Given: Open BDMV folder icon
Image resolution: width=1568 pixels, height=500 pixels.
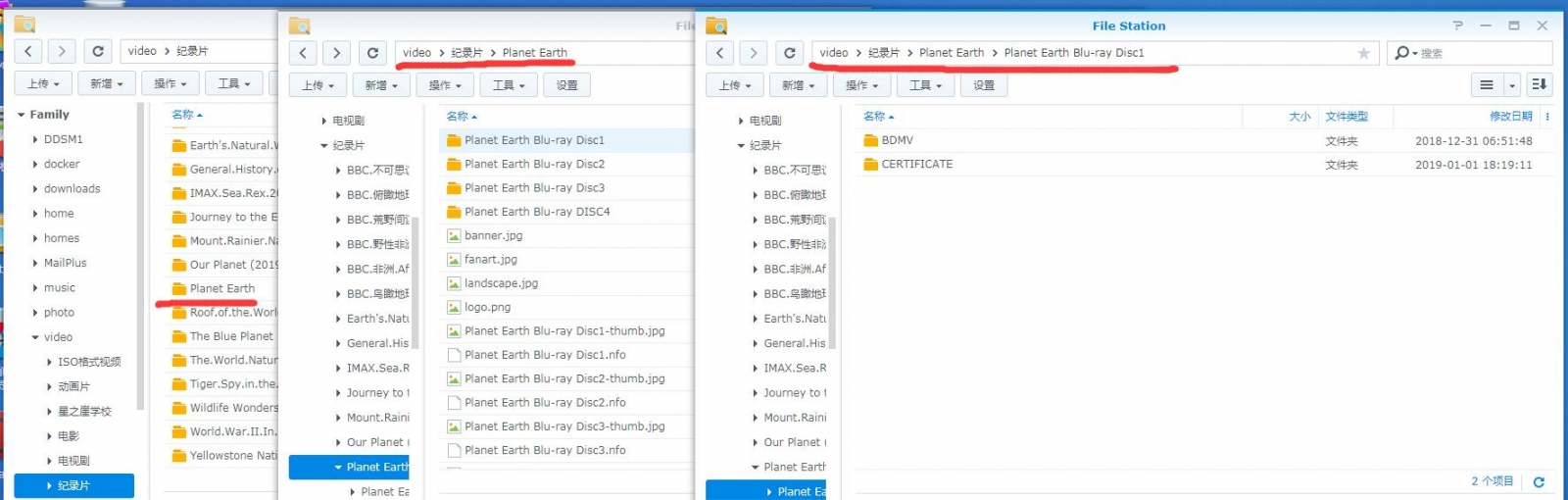Looking at the screenshot, I should click(870, 140).
